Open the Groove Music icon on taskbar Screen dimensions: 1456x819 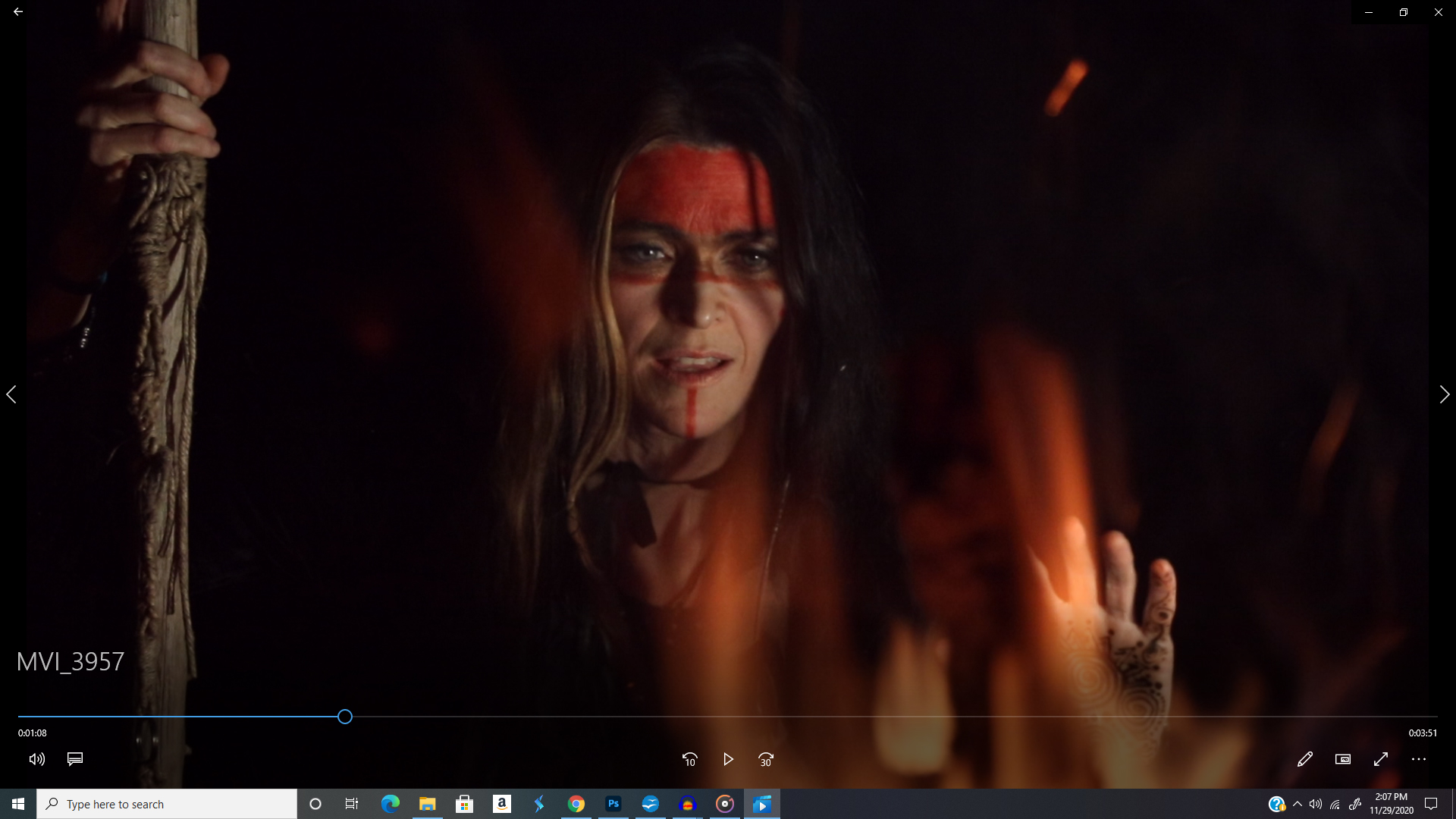(725, 804)
